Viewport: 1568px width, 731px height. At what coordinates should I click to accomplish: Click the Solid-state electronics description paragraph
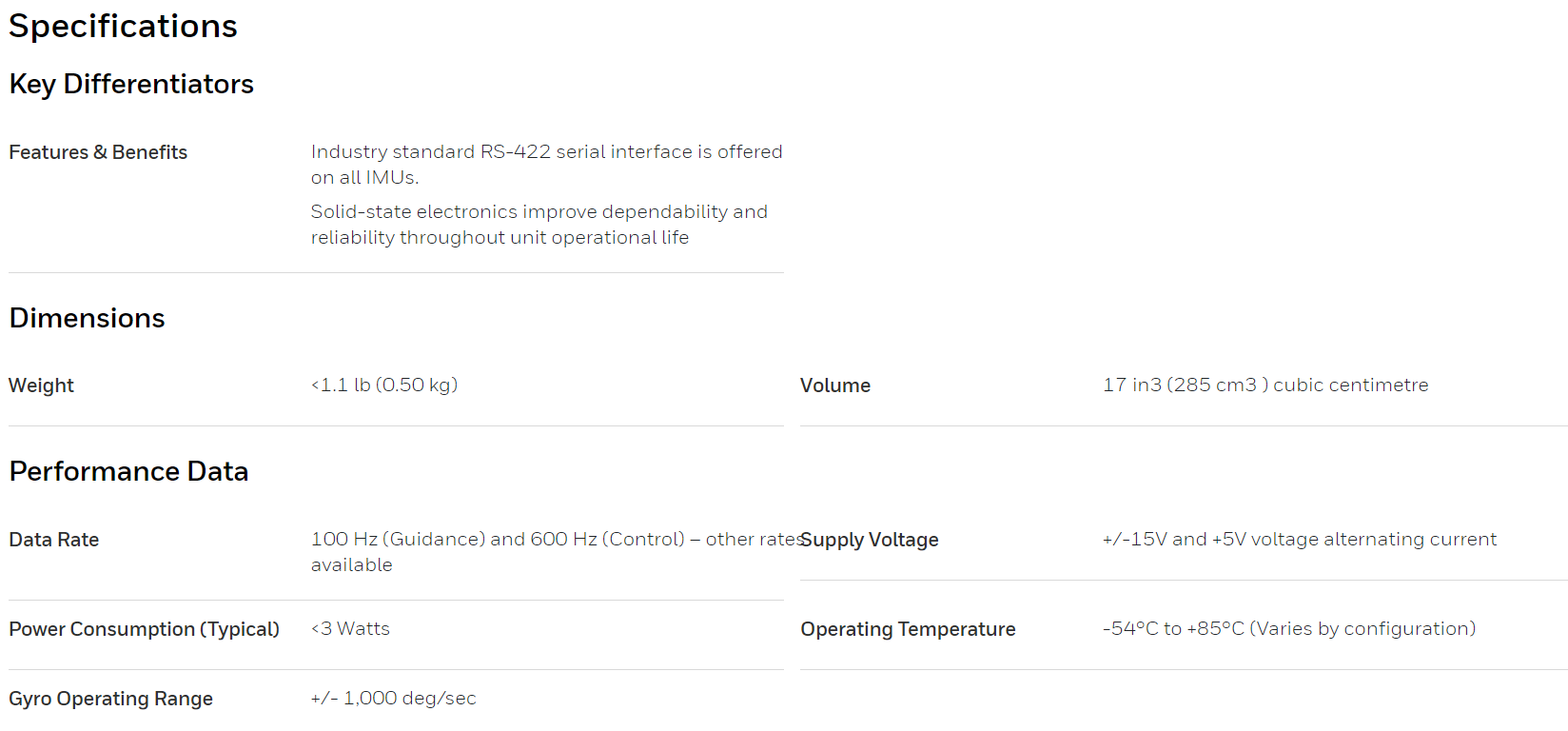[539, 225]
